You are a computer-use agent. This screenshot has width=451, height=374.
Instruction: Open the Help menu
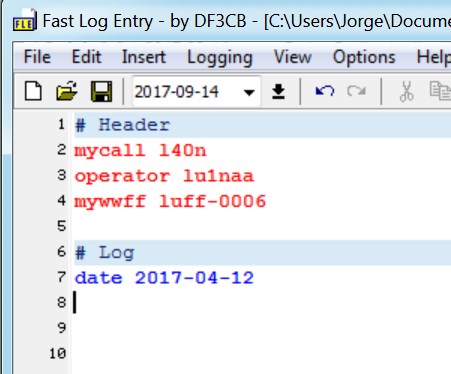point(434,57)
